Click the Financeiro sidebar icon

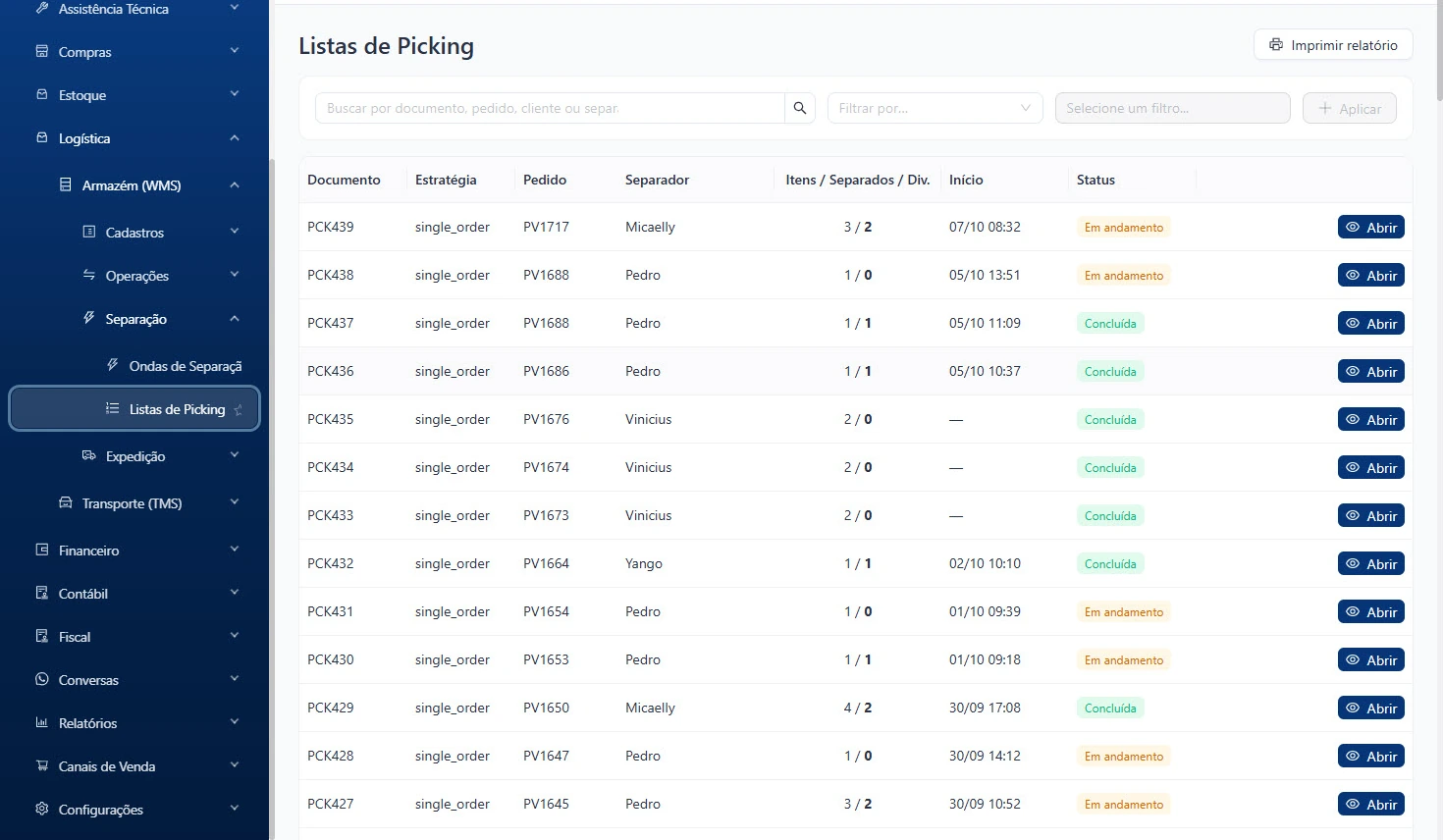pyautogui.click(x=42, y=550)
